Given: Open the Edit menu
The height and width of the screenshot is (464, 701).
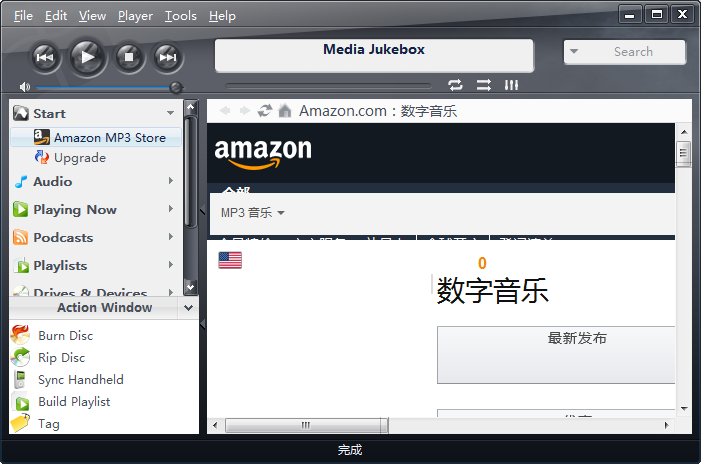Looking at the screenshot, I should [x=56, y=16].
